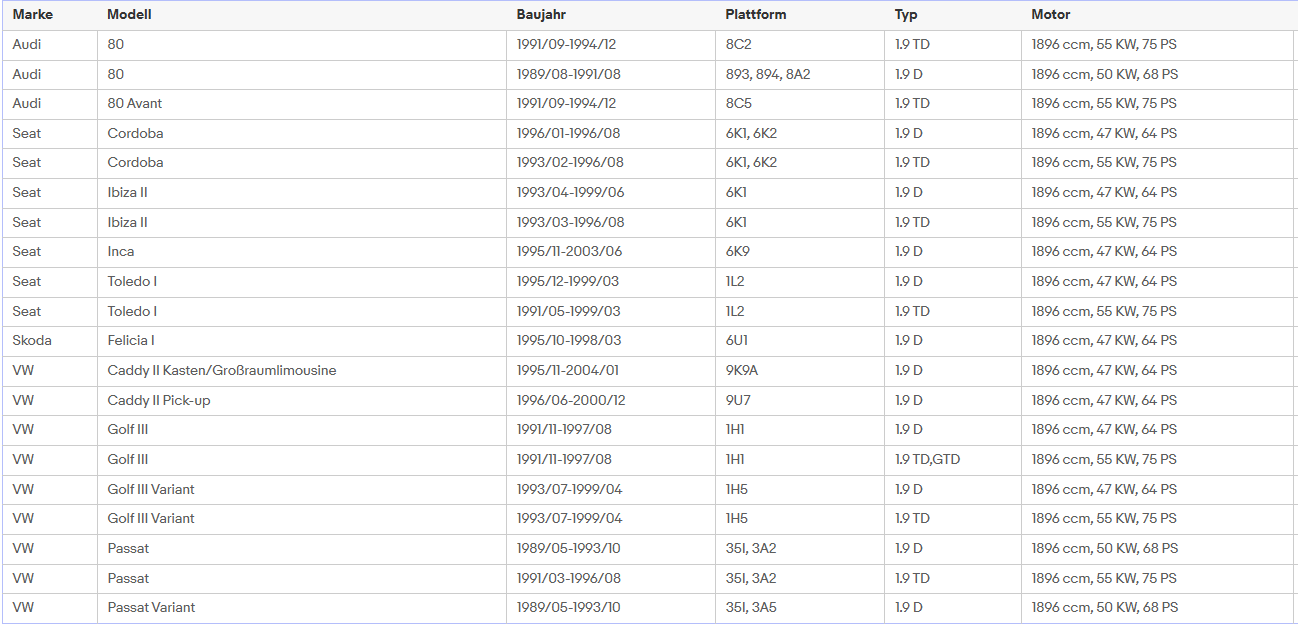This screenshot has height=628, width=1298.
Task: Select the Baujahr column header
Action: click(541, 15)
